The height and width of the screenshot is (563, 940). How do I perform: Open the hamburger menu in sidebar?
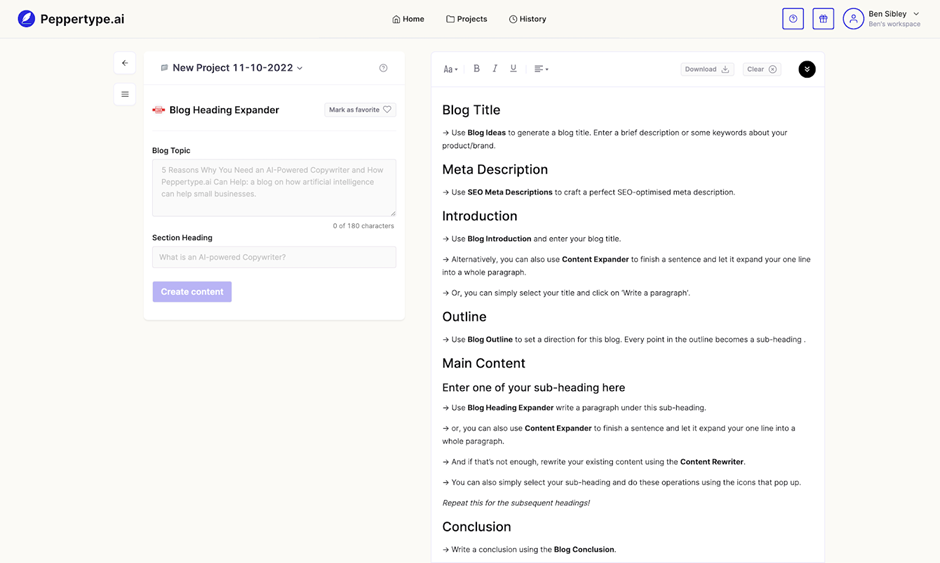pyautogui.click(x=125, y=95)
